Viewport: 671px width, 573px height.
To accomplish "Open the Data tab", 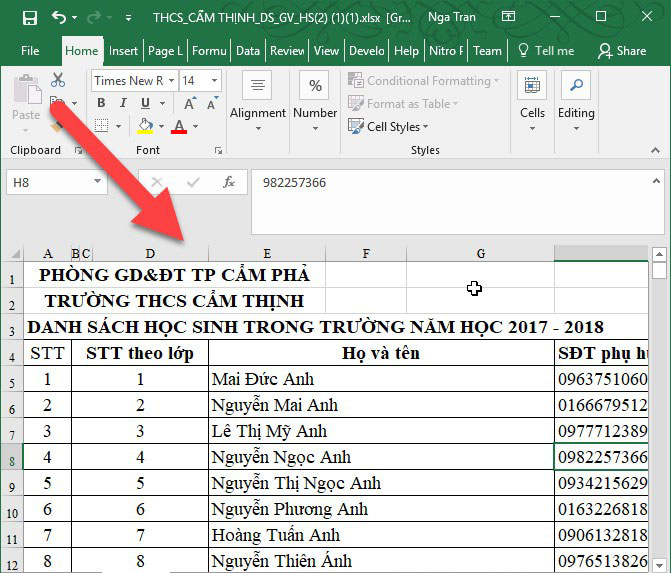I will 248,51.
